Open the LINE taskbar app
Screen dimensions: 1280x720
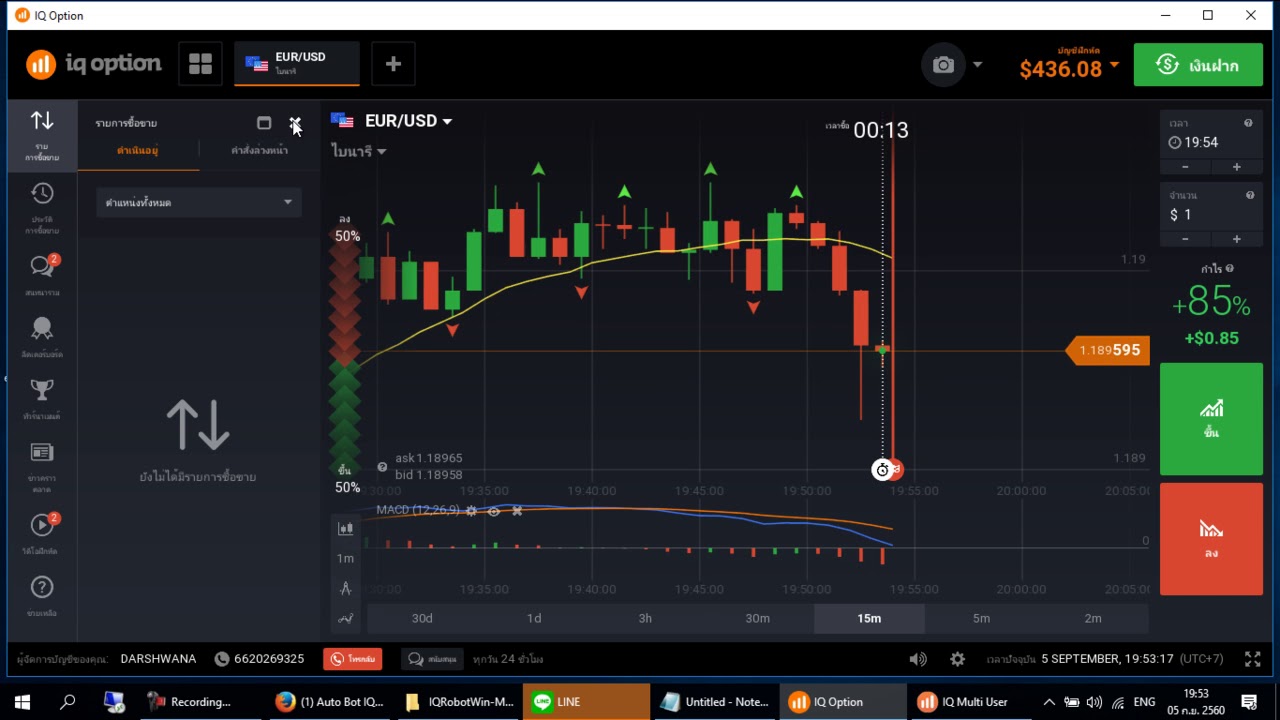click(x=586, y=702)
